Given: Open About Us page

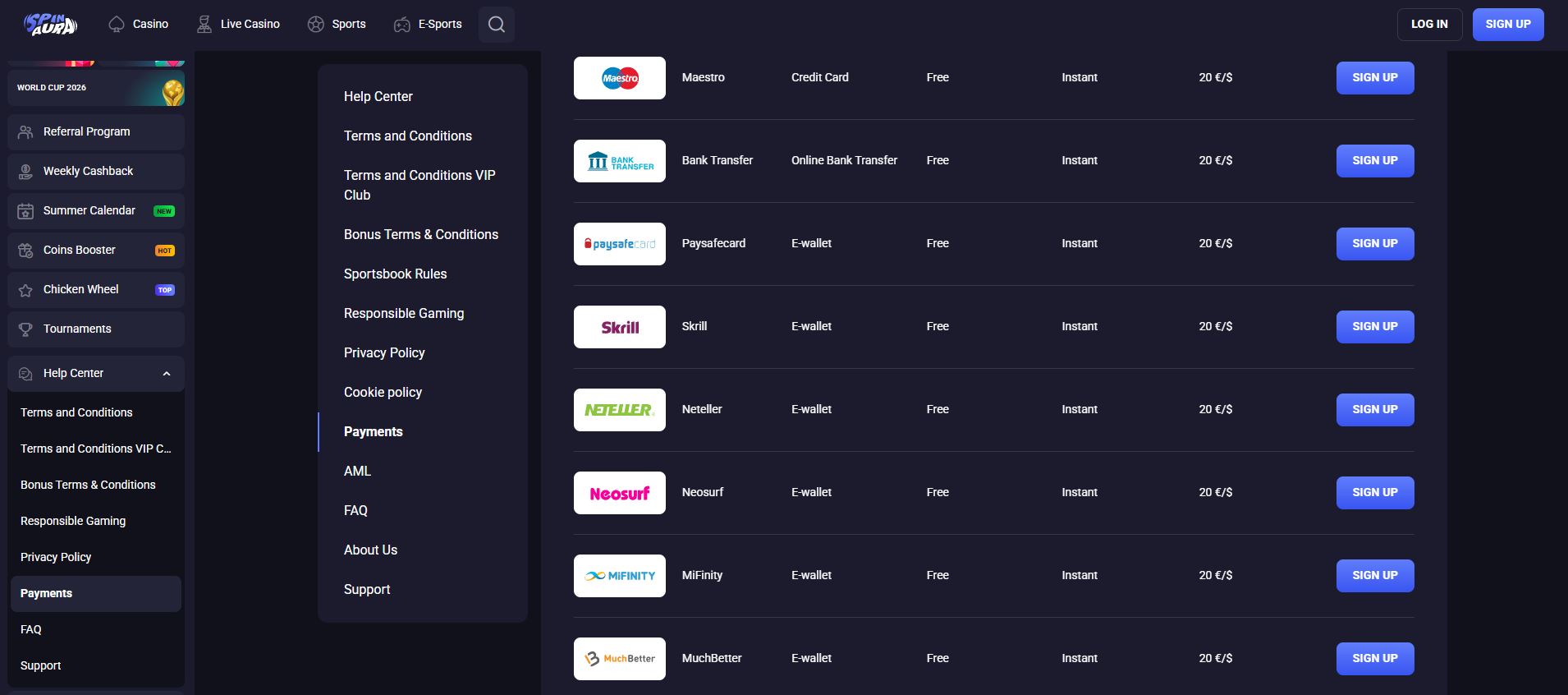Looking at the screenshot, I should pyautogui.click(x=370, y=550).
